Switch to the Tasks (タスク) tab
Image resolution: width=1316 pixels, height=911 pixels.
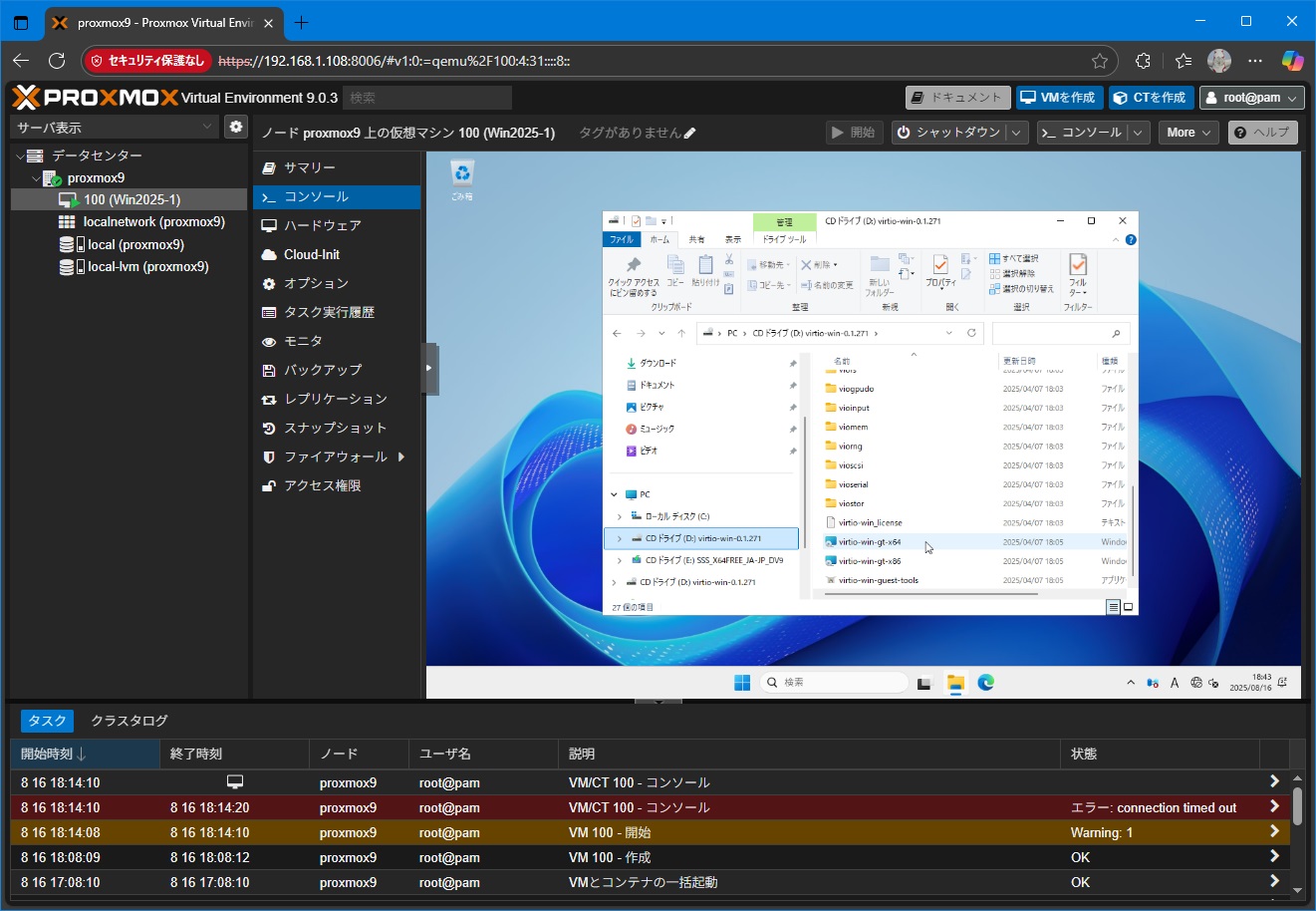pyautogui.click(x=47, y=721)
